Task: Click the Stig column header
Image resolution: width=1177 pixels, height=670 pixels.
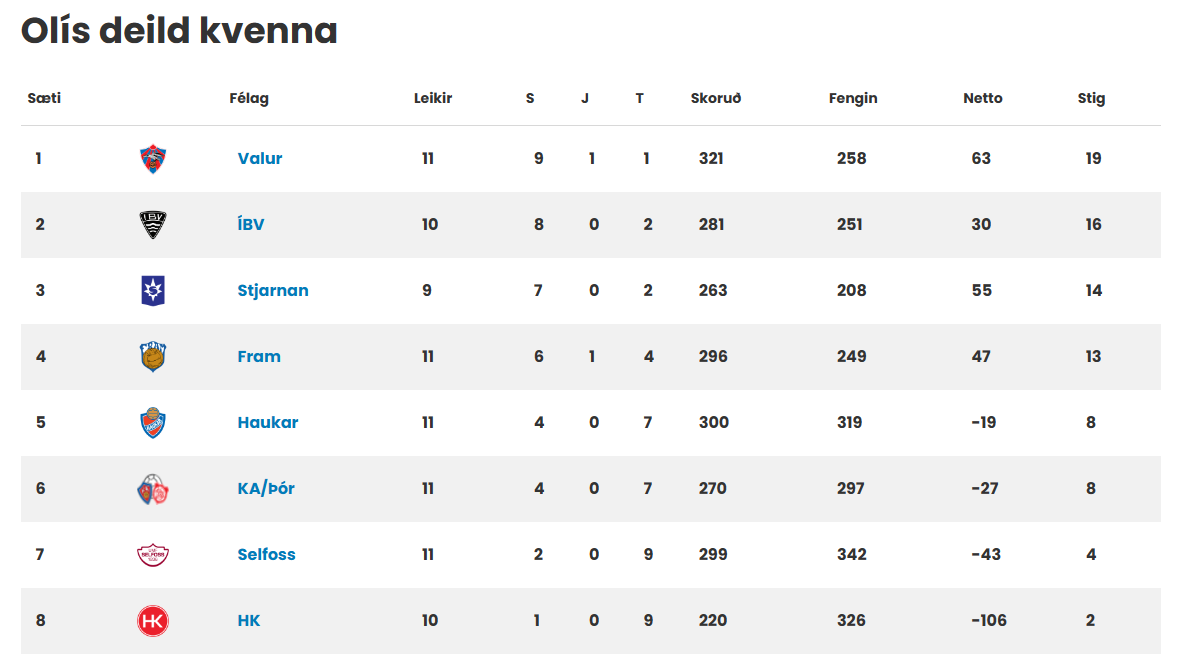Action: (x=1091, y=98)
